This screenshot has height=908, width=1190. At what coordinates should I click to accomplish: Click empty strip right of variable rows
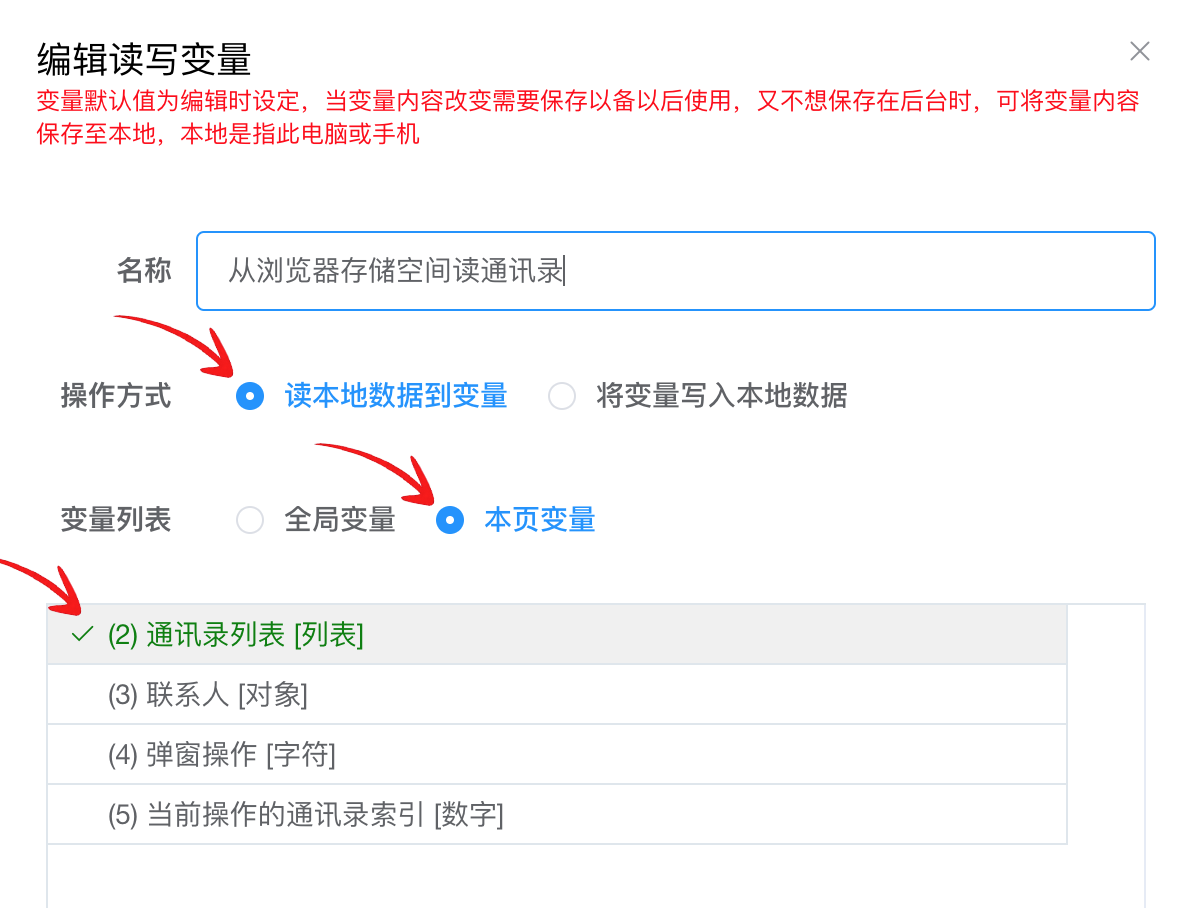1106,724
